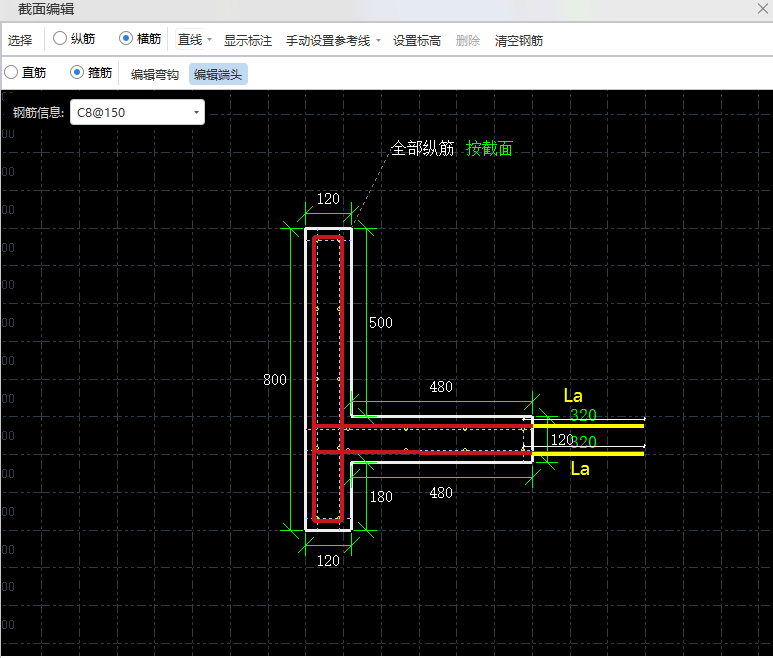Click 设置标高 button
The image size is (773, 658).
pos(417,40)
